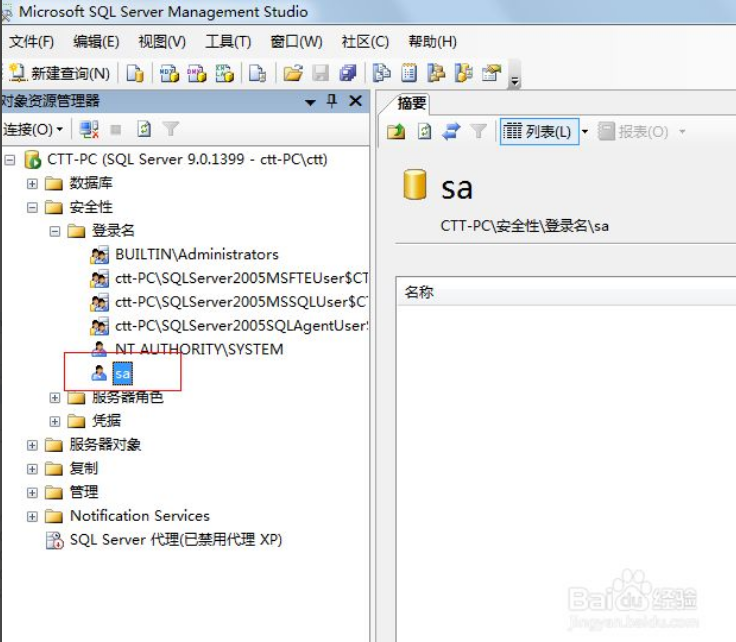736x642 pixels.
Task: Click the Summary page toolbar icon
Action: (x=409, y=73)
